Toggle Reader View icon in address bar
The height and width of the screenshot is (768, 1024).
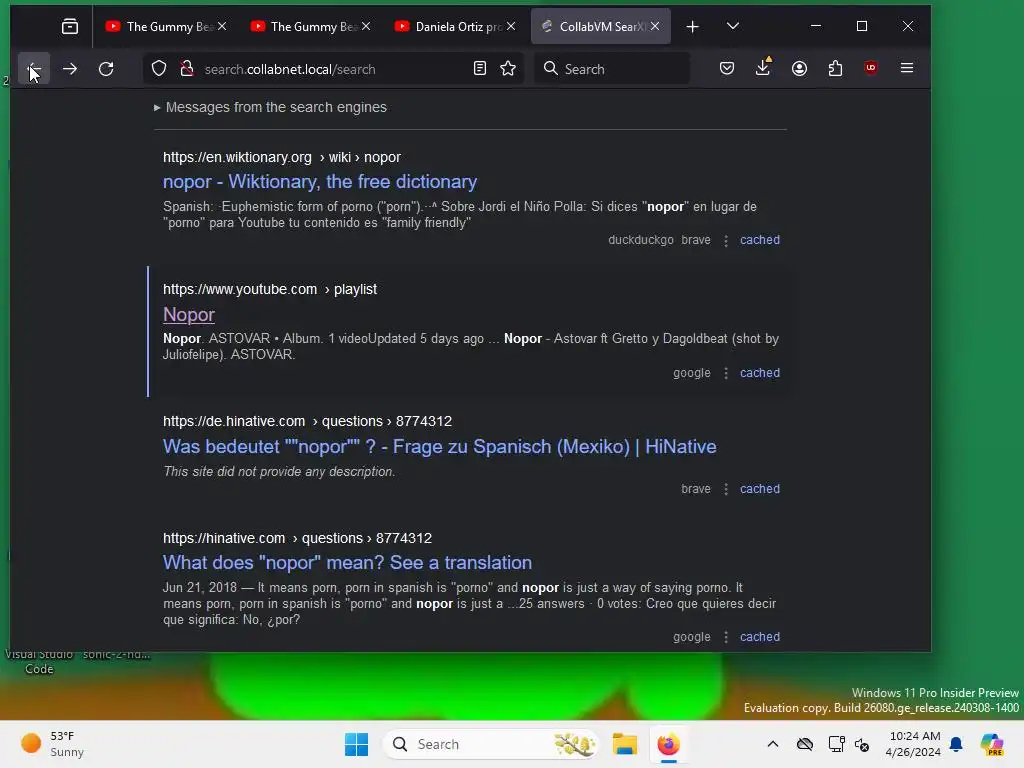pos(479,69)
